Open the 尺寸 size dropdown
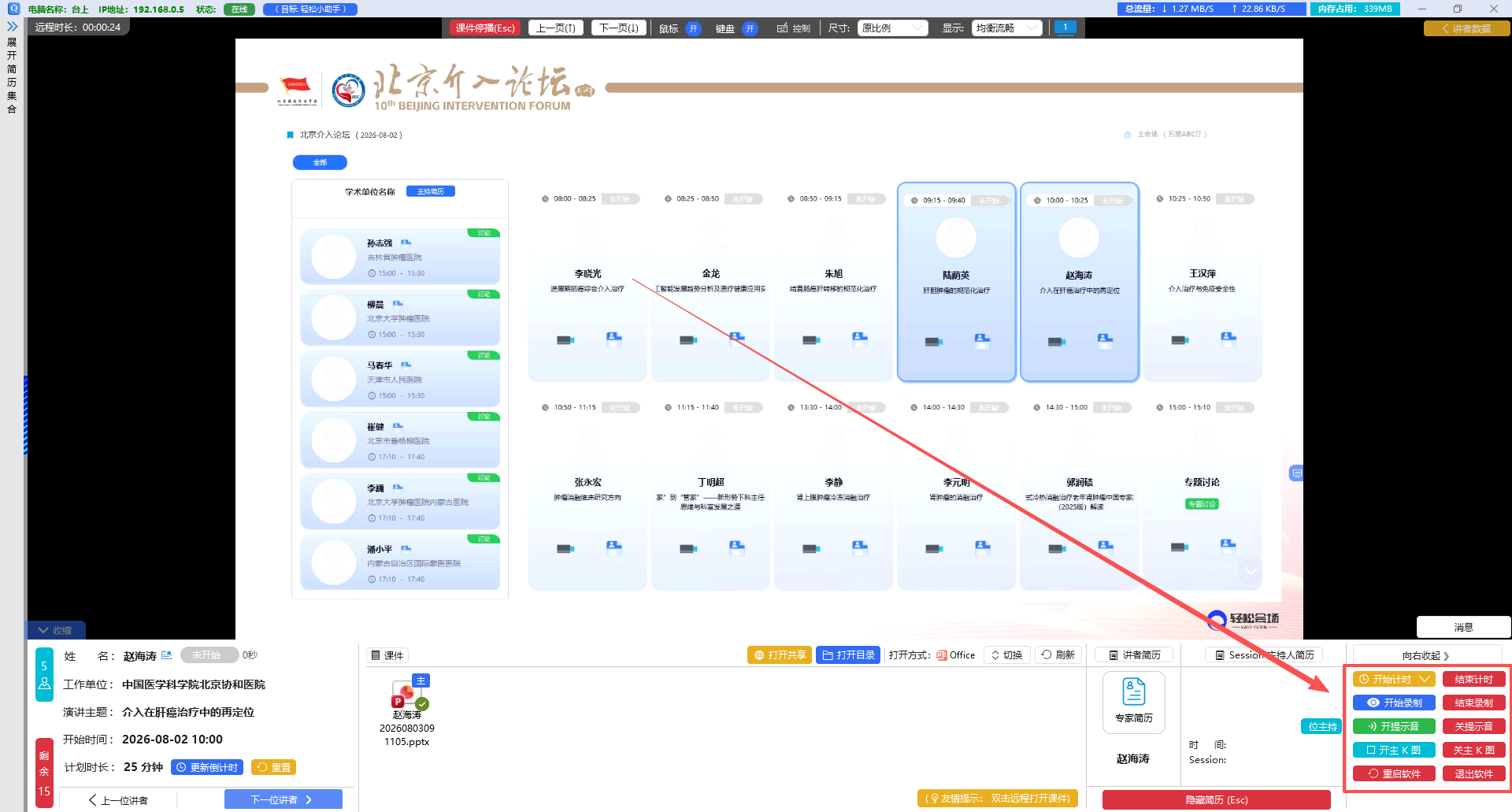This screenshot has height=812, width=1512. 893,28
